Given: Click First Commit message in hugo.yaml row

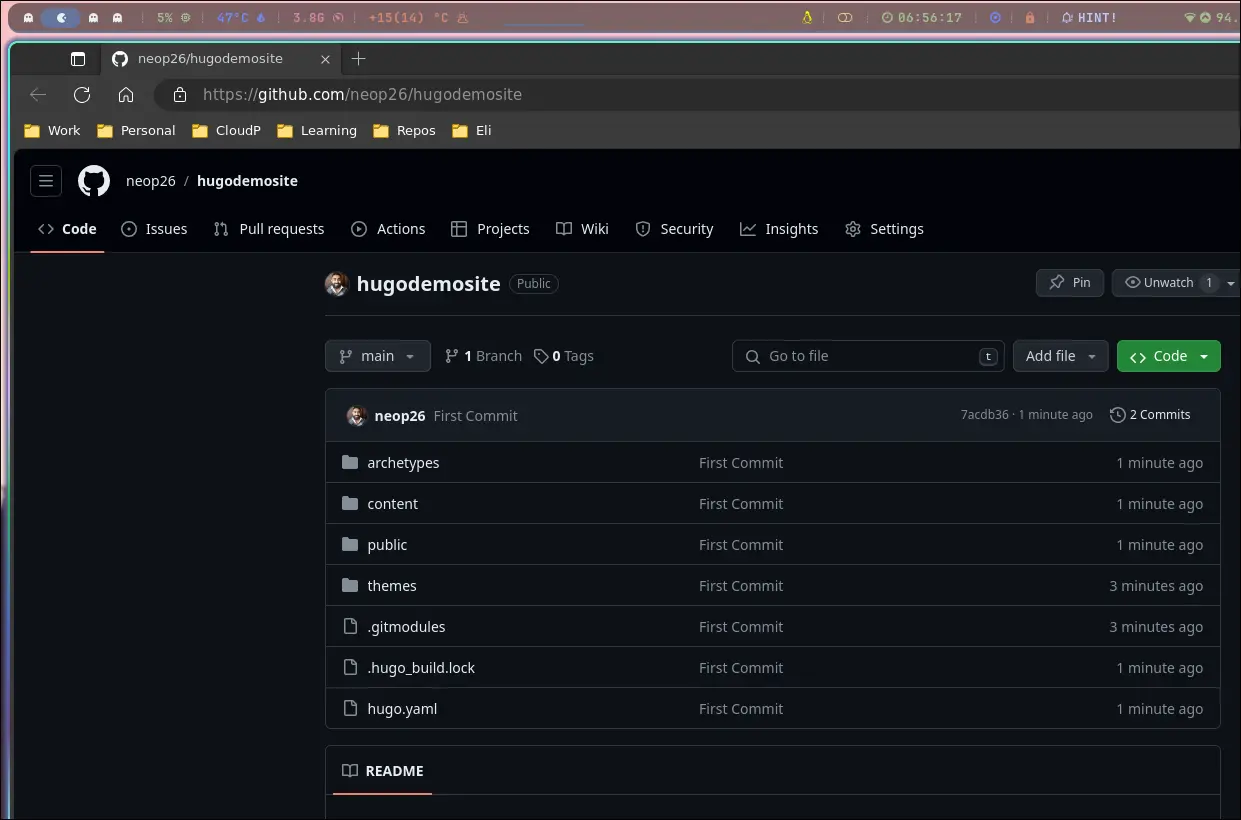Looking at the screenshot, I should pyautogui.click(x=741, y=709).
